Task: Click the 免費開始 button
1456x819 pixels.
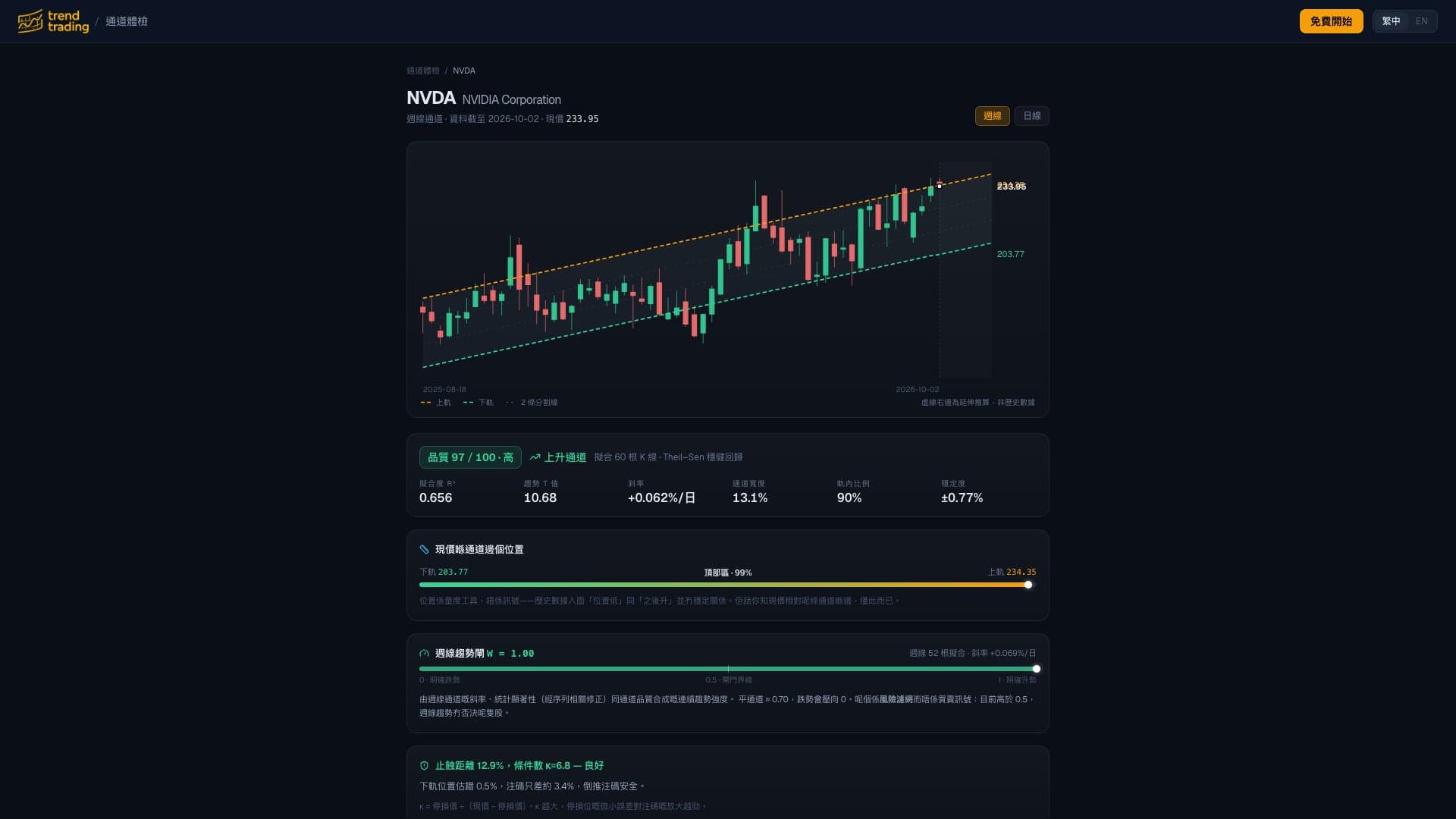Action: coord(1331,21)
